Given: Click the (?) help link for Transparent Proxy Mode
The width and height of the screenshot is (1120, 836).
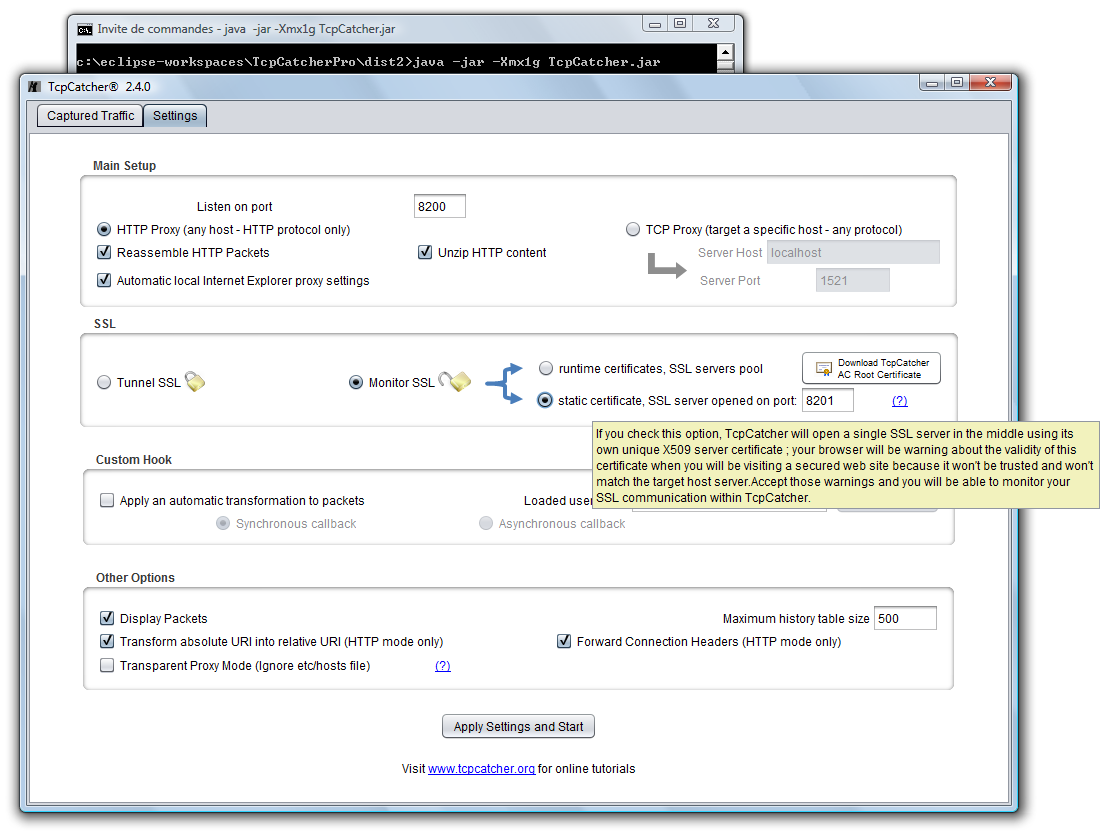Looking at the screenshot, I should point(443,666).
